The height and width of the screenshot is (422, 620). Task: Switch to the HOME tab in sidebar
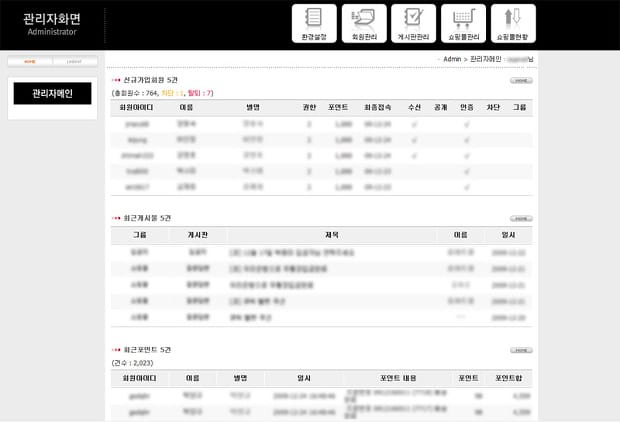30,62
